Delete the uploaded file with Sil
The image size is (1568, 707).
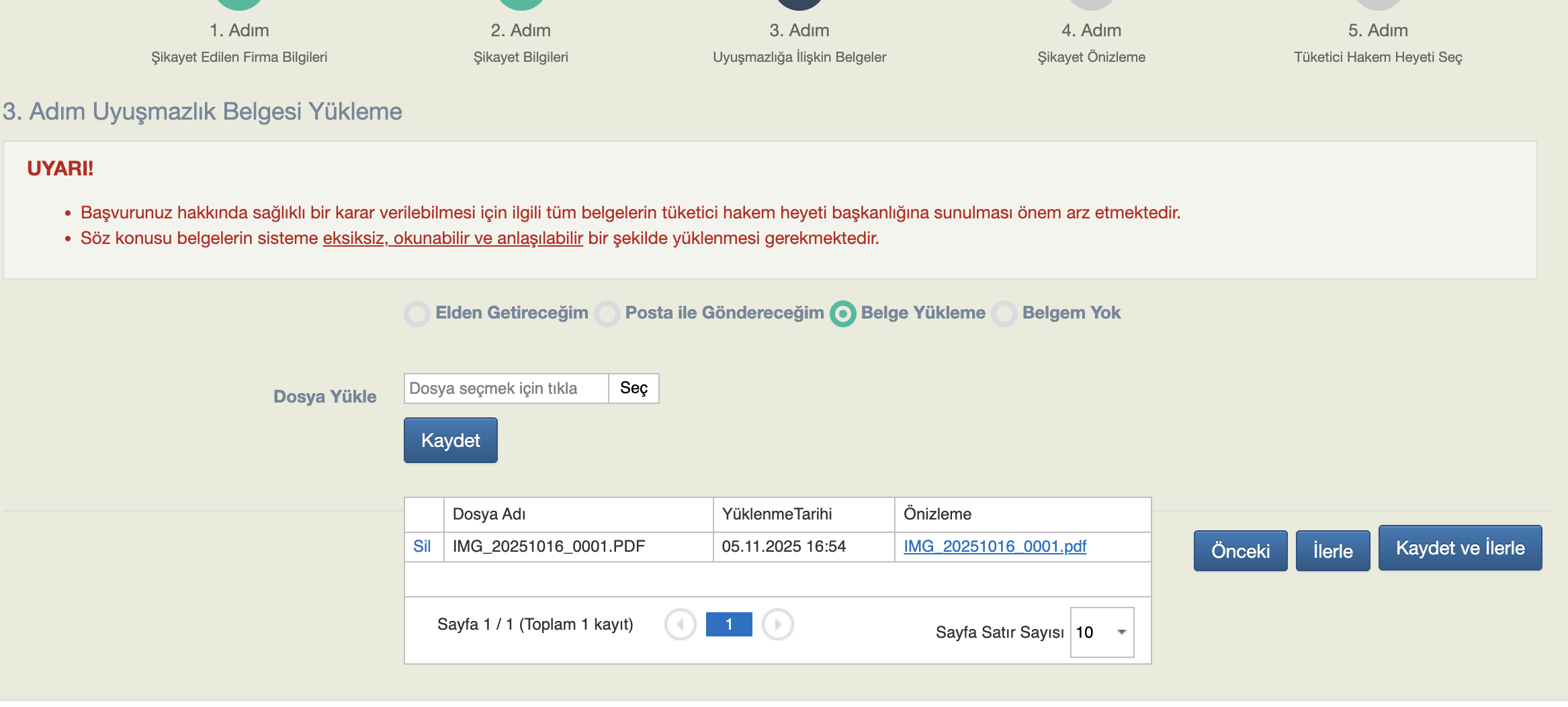422,546
